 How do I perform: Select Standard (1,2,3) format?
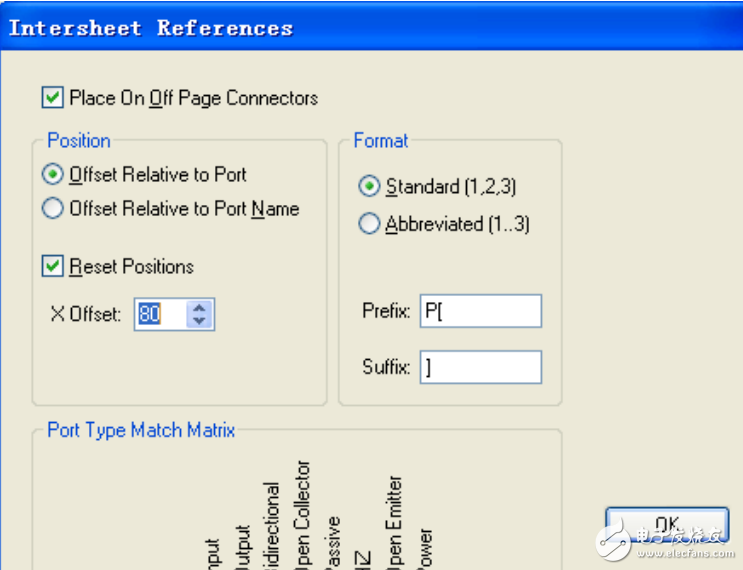[x=369, y=187]
